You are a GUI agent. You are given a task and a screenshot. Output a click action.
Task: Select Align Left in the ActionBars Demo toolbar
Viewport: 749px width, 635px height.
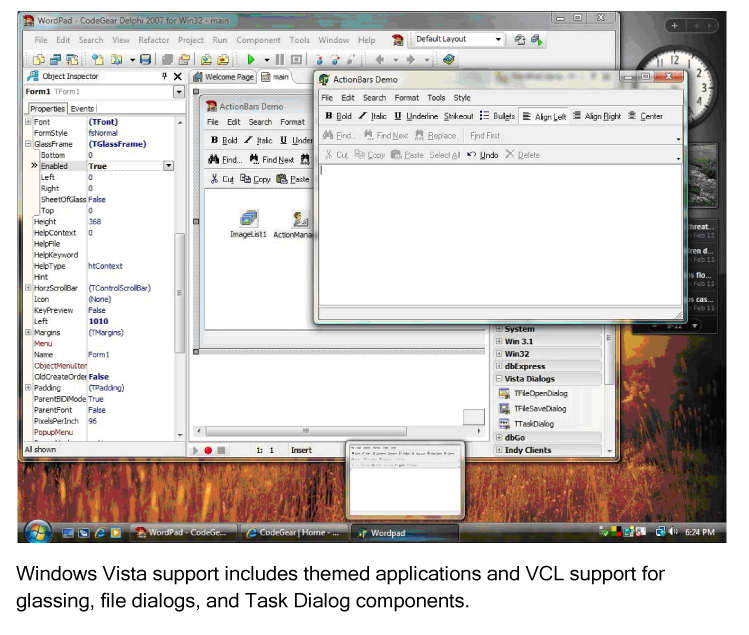544,117
